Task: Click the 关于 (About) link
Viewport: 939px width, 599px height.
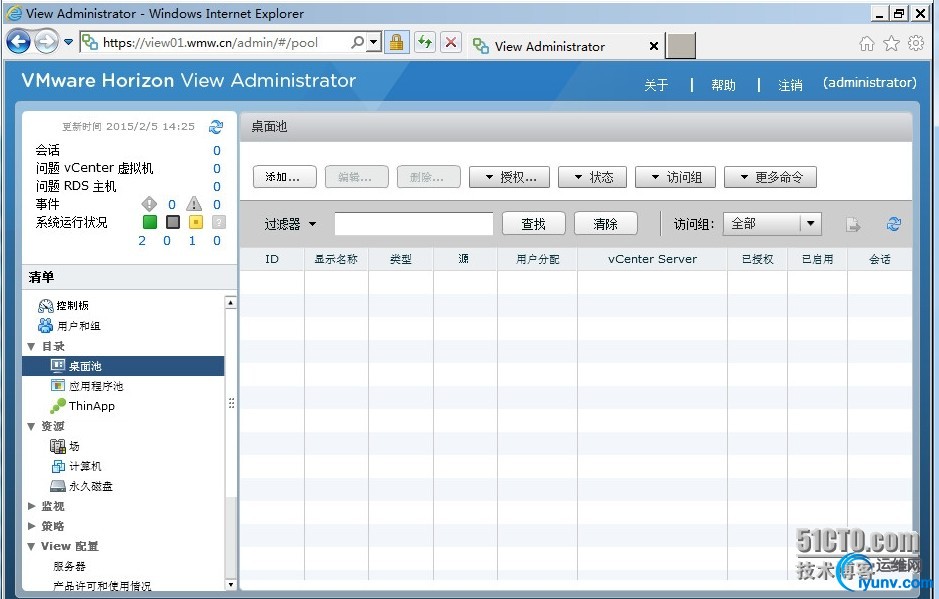Action: (656, 85)
